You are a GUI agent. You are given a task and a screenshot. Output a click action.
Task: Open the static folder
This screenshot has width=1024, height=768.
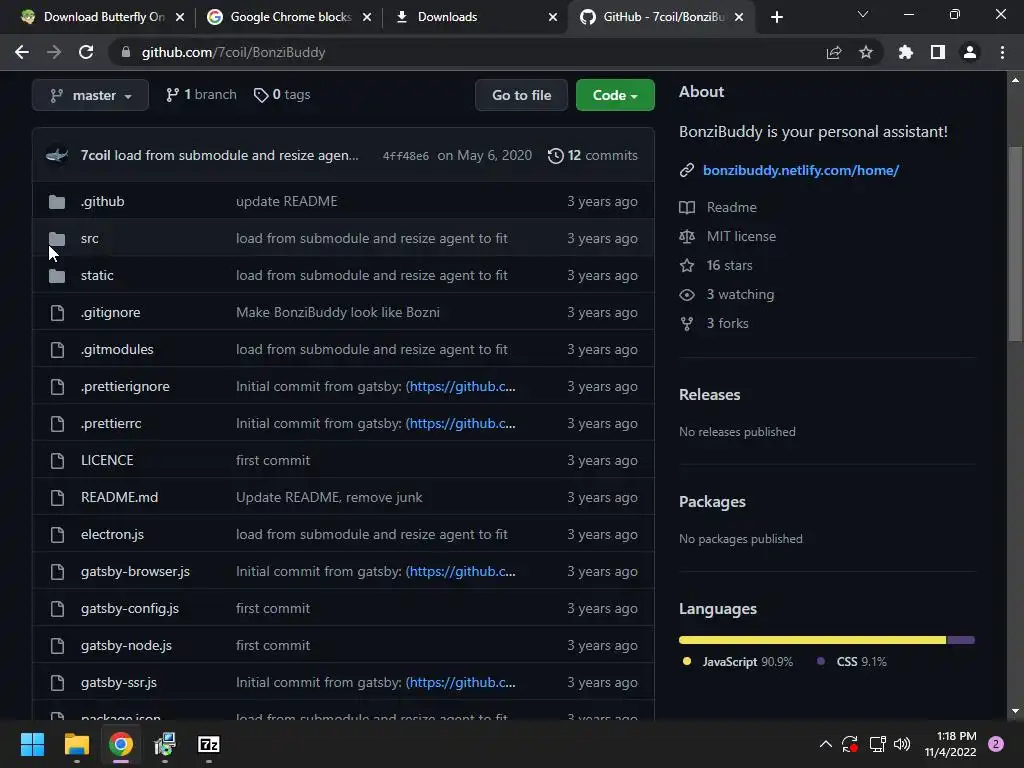(97, 276)
